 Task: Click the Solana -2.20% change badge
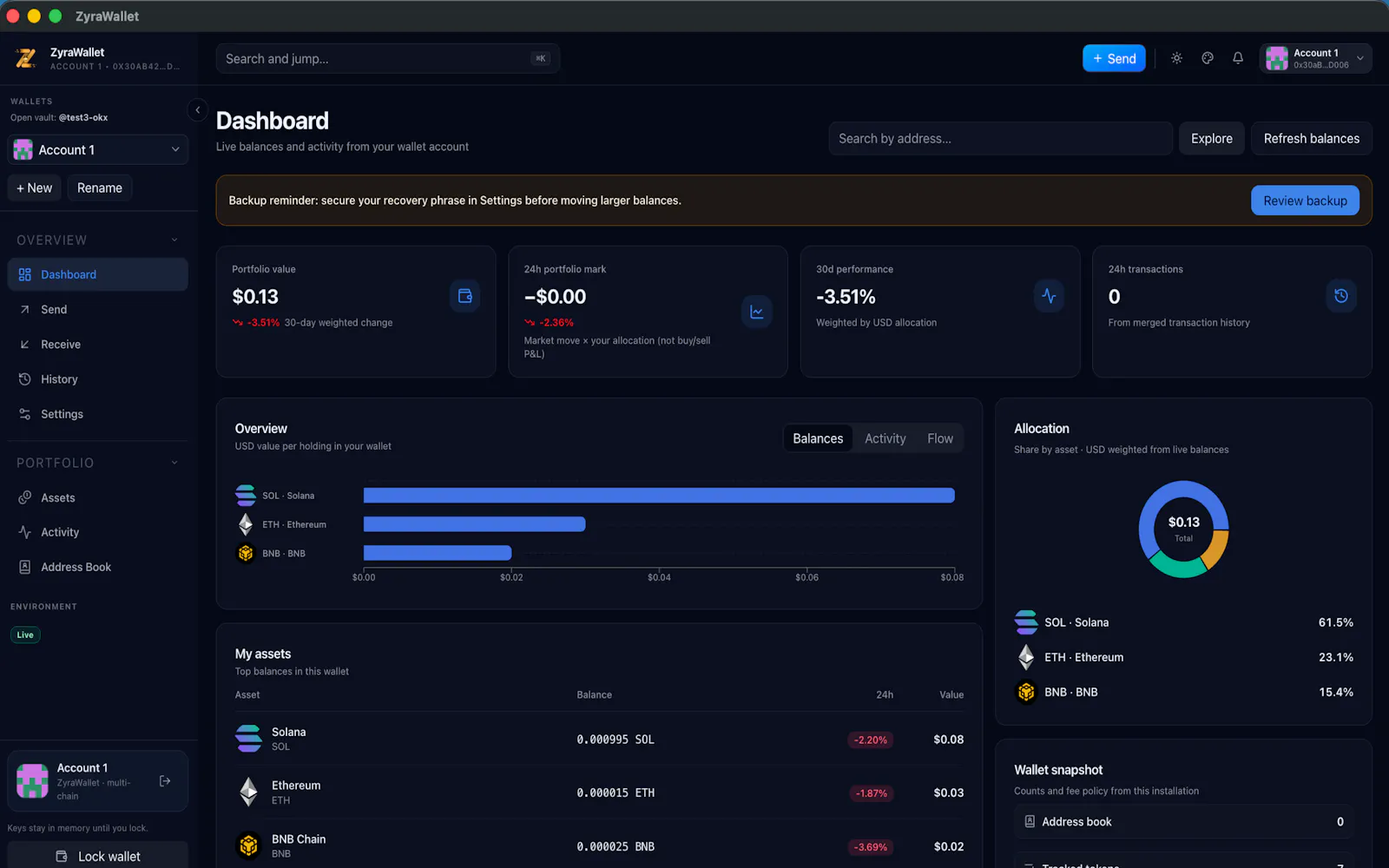click(x=870, y=740)
